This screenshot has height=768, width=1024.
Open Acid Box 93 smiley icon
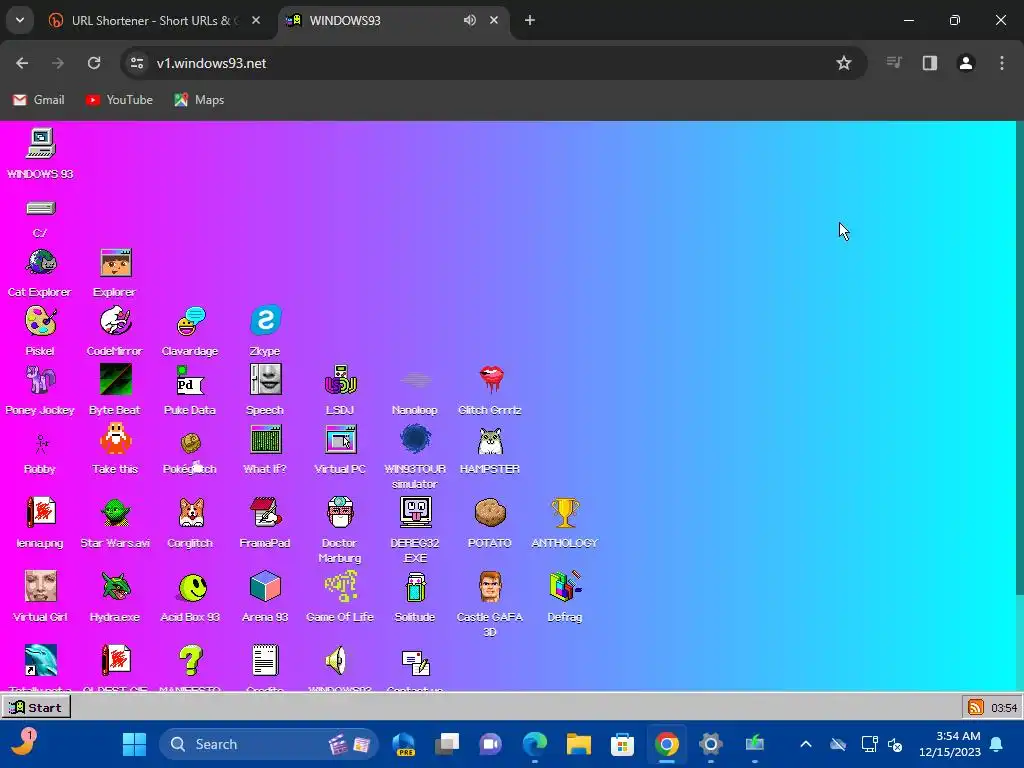pos(191,587)
